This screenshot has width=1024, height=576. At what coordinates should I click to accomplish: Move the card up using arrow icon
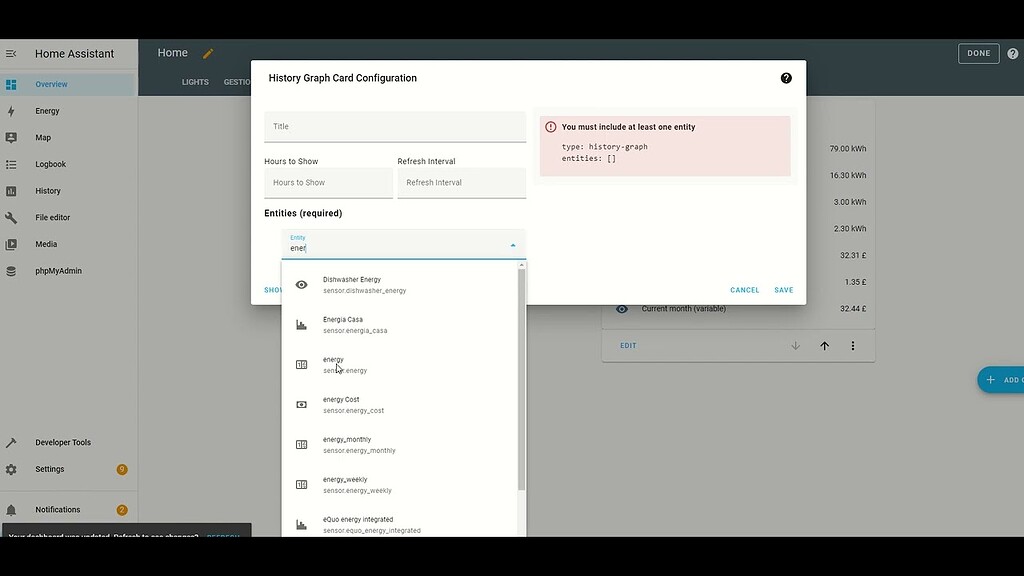(823, 345)
